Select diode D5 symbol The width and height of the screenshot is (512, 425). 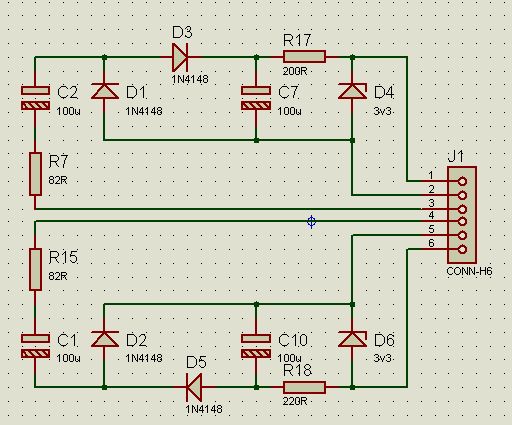[194, 387]
